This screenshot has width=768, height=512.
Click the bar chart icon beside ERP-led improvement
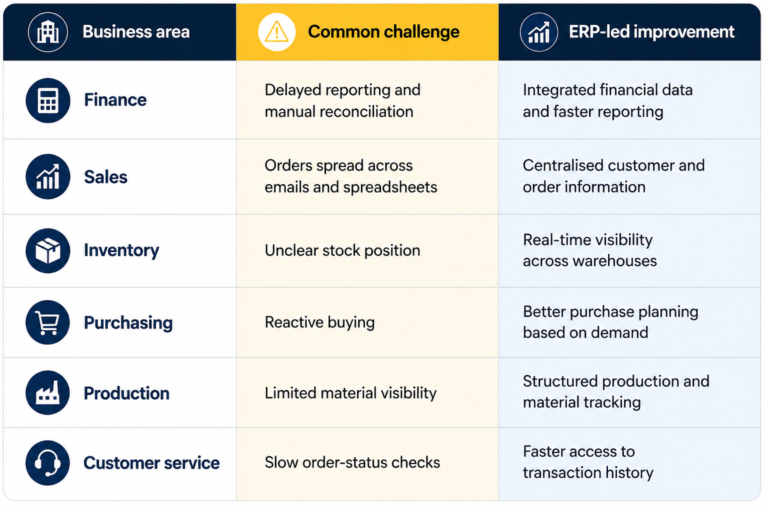click(539, 32)
